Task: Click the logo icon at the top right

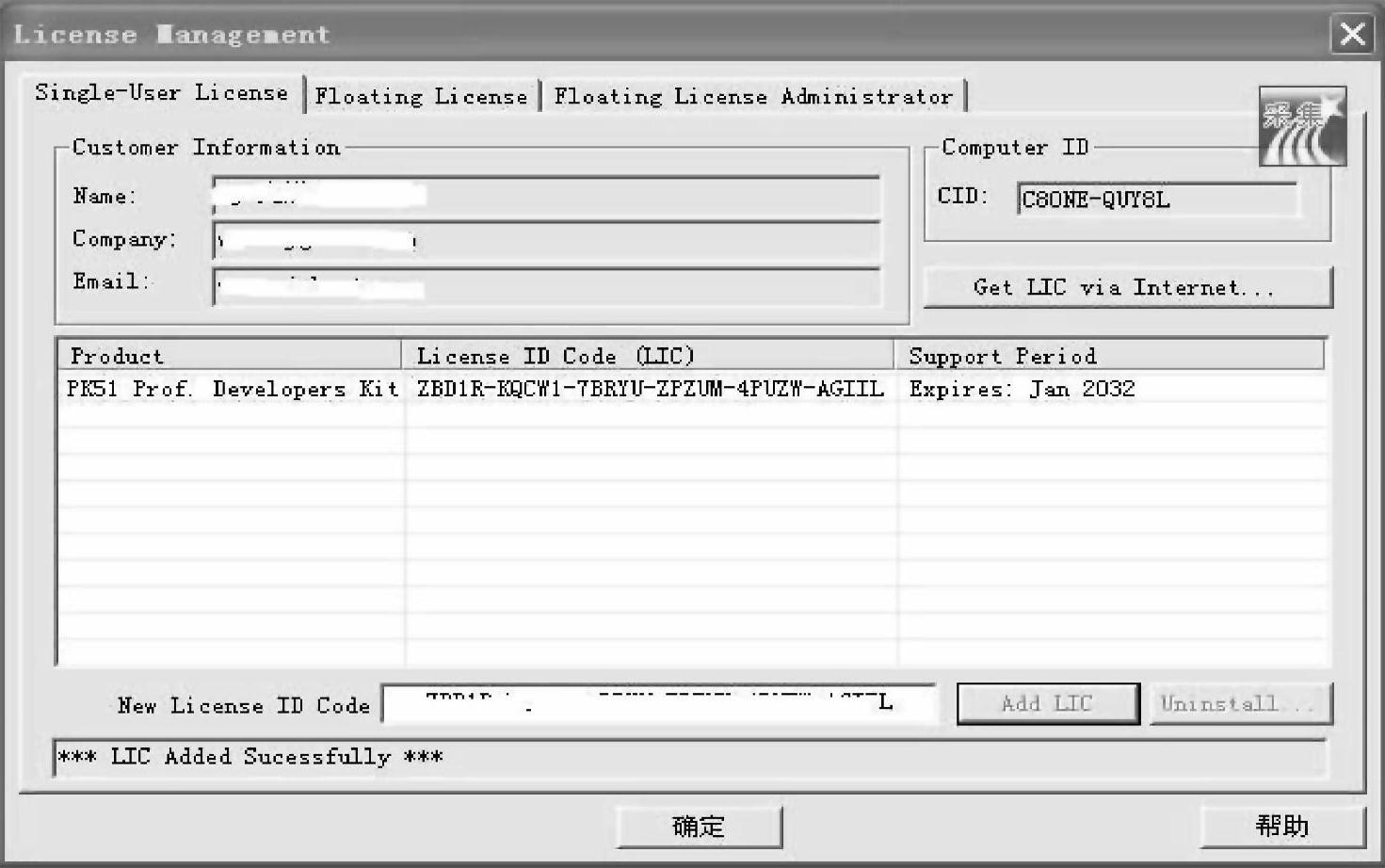Action: coord(1303,126)
